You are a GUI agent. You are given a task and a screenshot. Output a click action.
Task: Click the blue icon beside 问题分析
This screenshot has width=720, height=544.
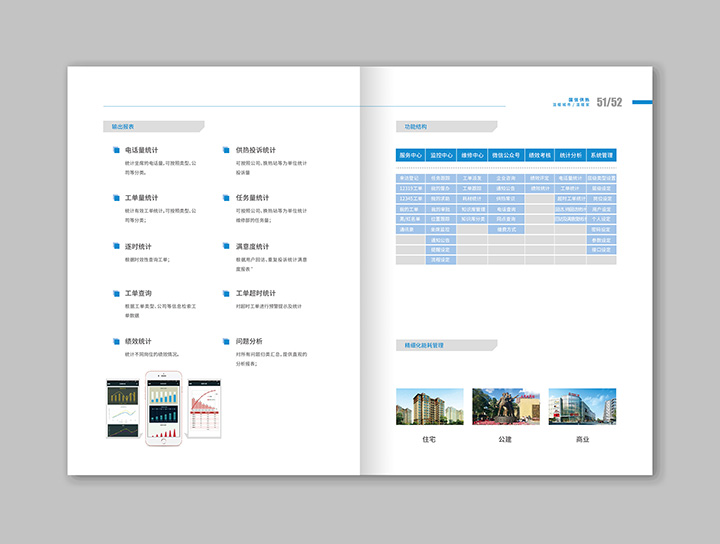tap(226, 342)
